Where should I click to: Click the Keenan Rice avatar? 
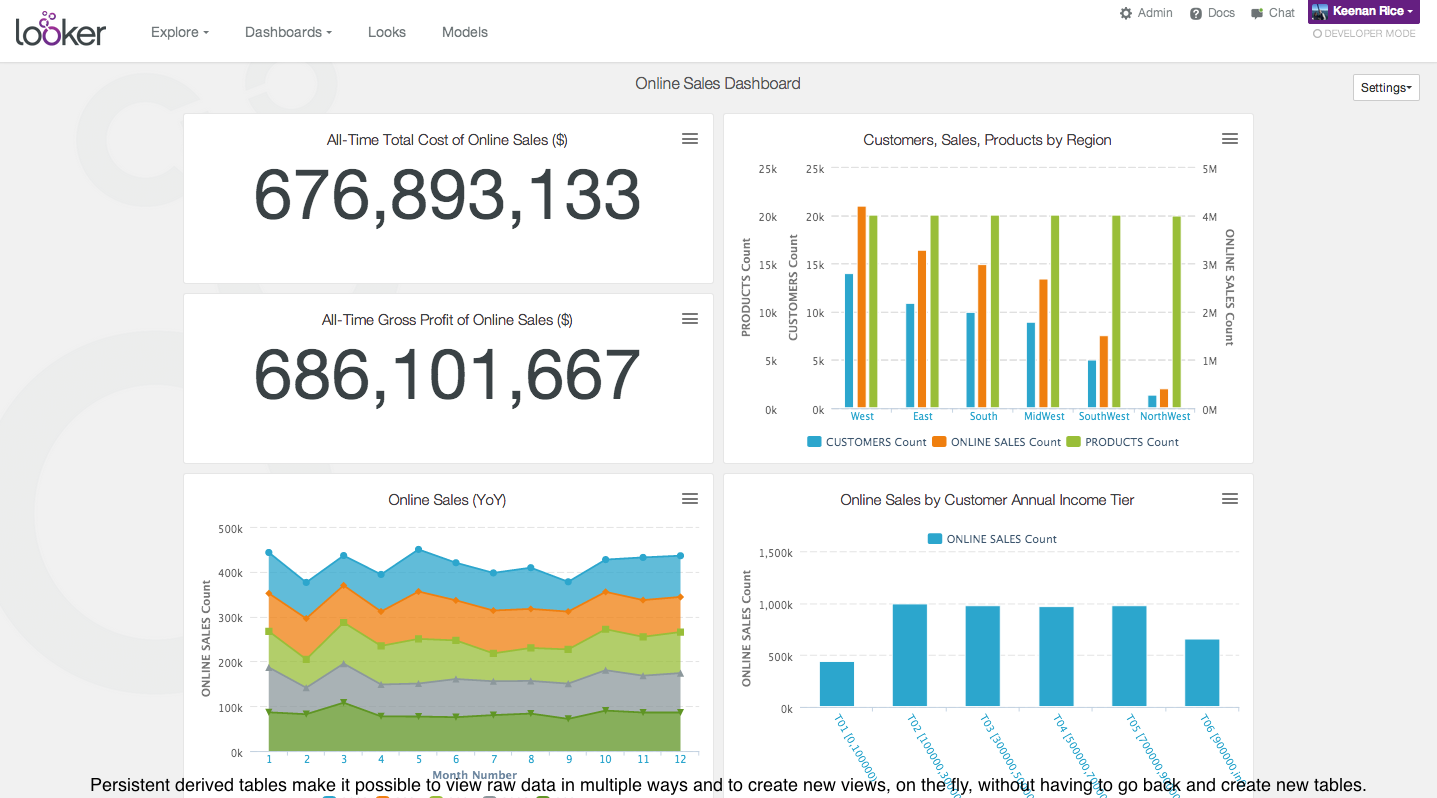point(1320,12)
